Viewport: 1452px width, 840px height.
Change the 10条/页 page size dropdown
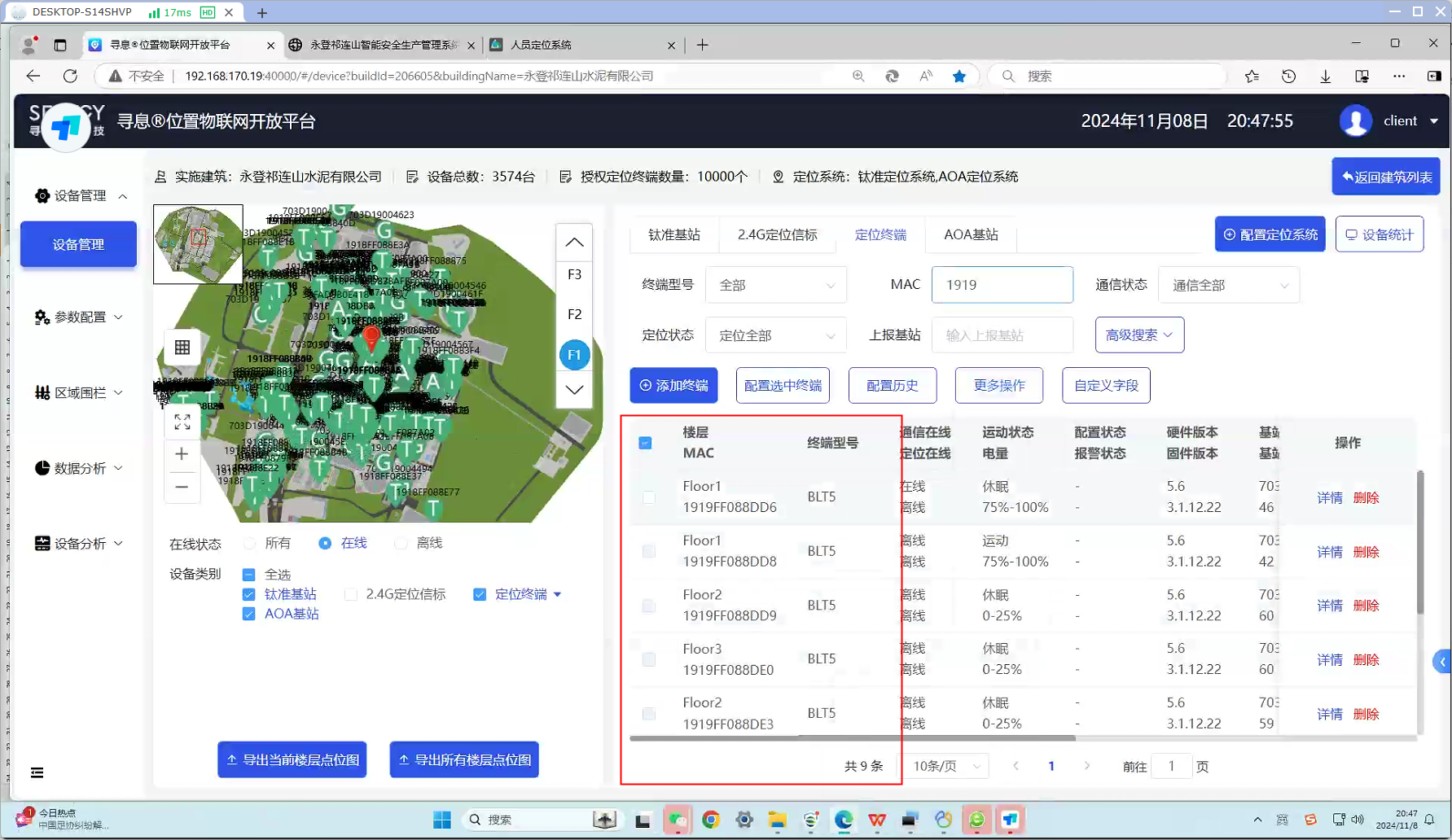[945, 766]
